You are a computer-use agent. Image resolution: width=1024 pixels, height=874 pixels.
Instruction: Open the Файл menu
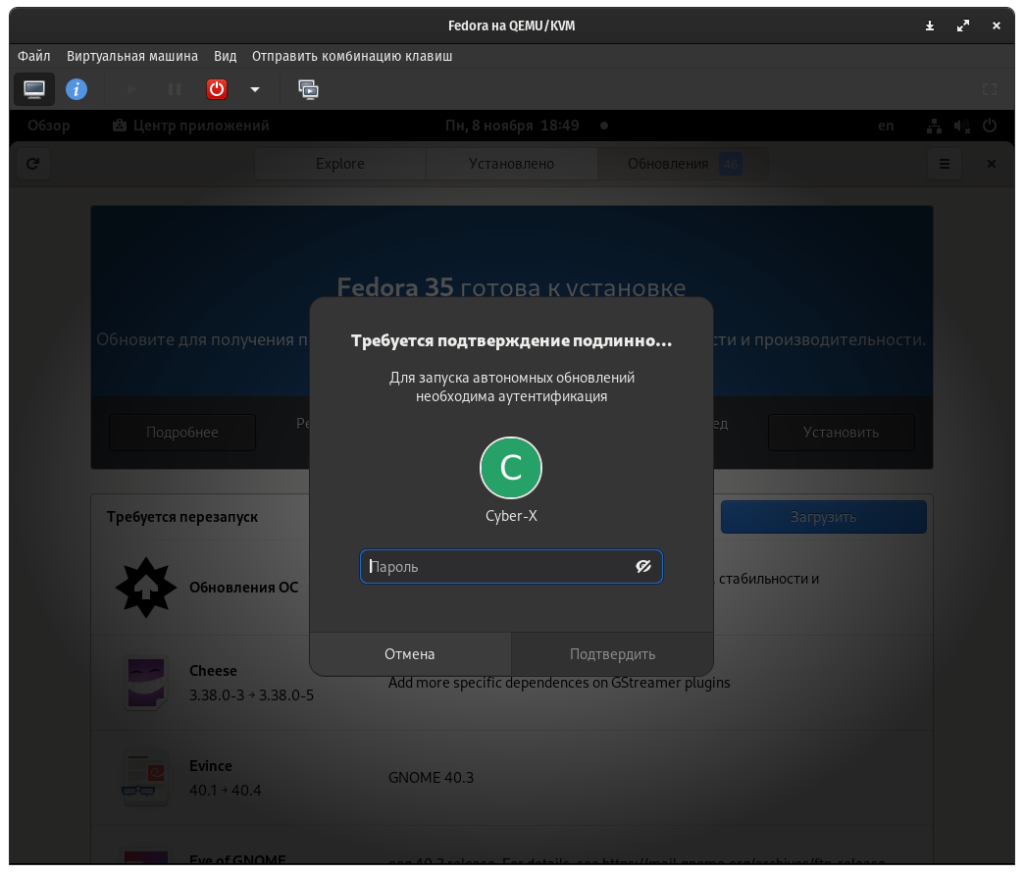click(x=34, y=56)
